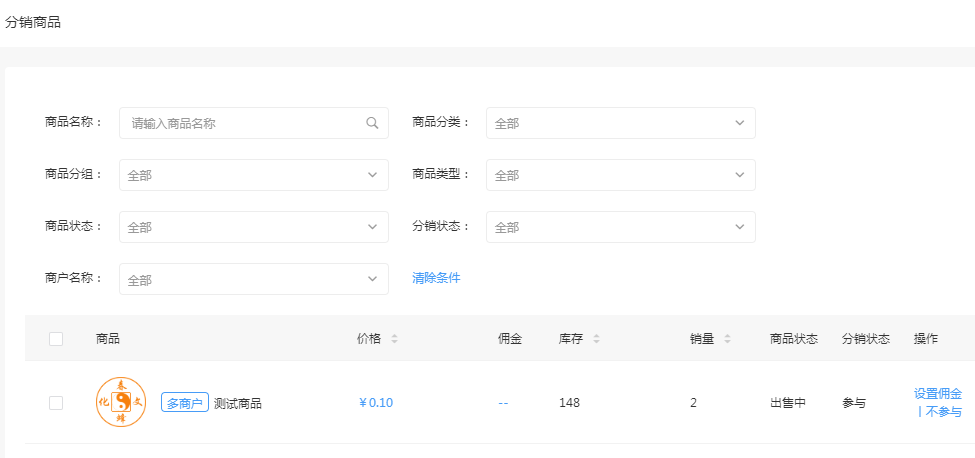Click 不参与 in the operation column

(942, 412)
